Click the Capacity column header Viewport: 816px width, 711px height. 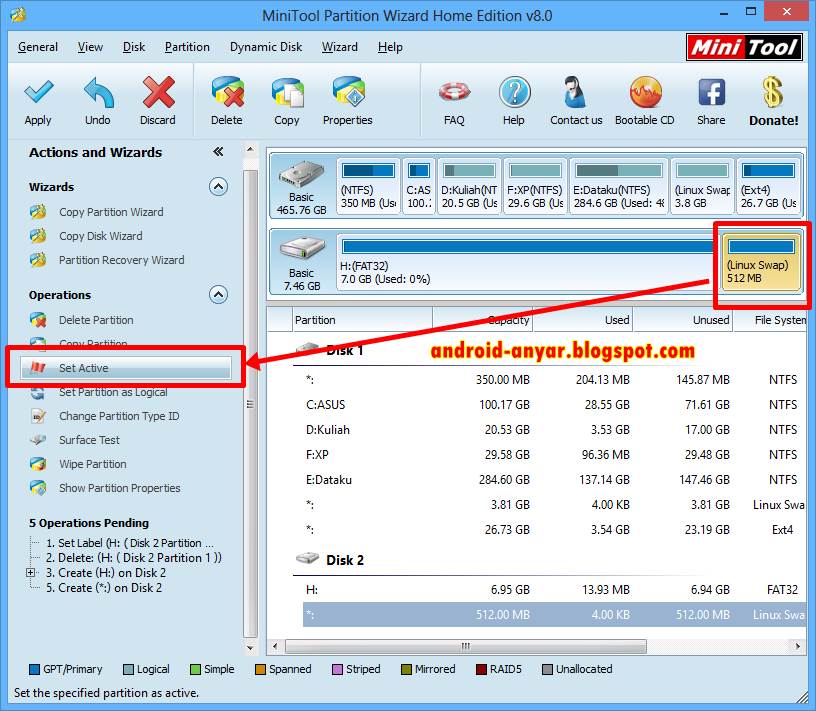(482, 320)
